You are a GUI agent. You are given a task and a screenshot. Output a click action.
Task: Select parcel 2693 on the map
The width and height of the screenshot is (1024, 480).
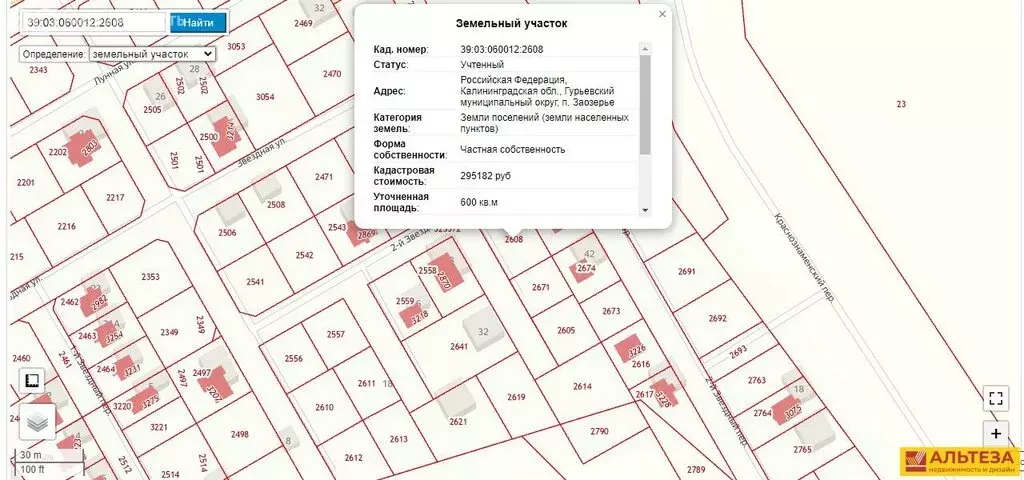738,352
